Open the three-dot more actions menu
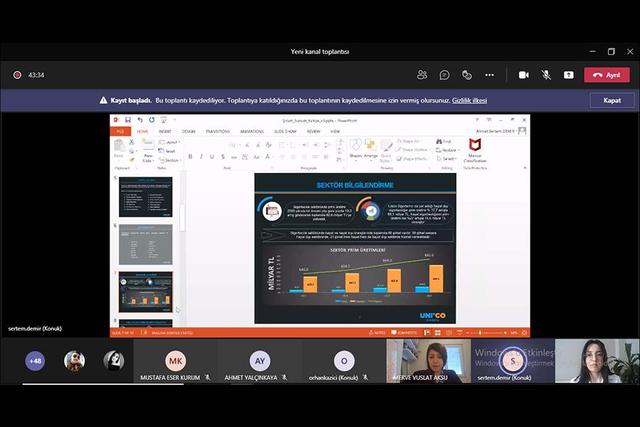 click(489, 74)
